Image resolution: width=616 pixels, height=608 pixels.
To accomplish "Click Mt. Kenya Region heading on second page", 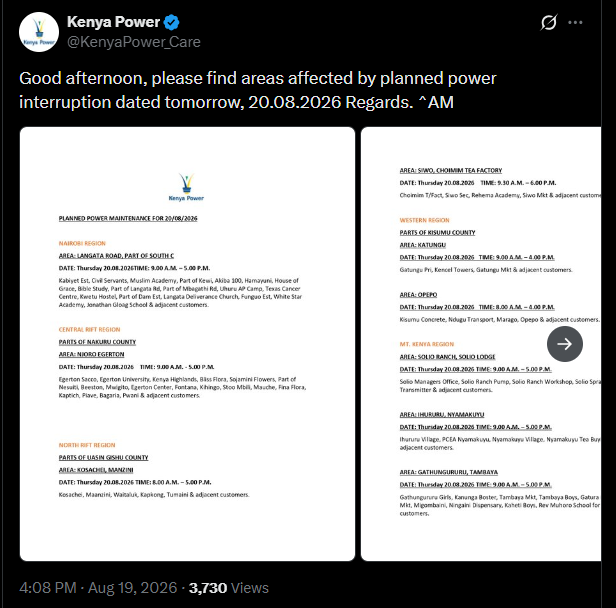I will [x=427, y=344].
